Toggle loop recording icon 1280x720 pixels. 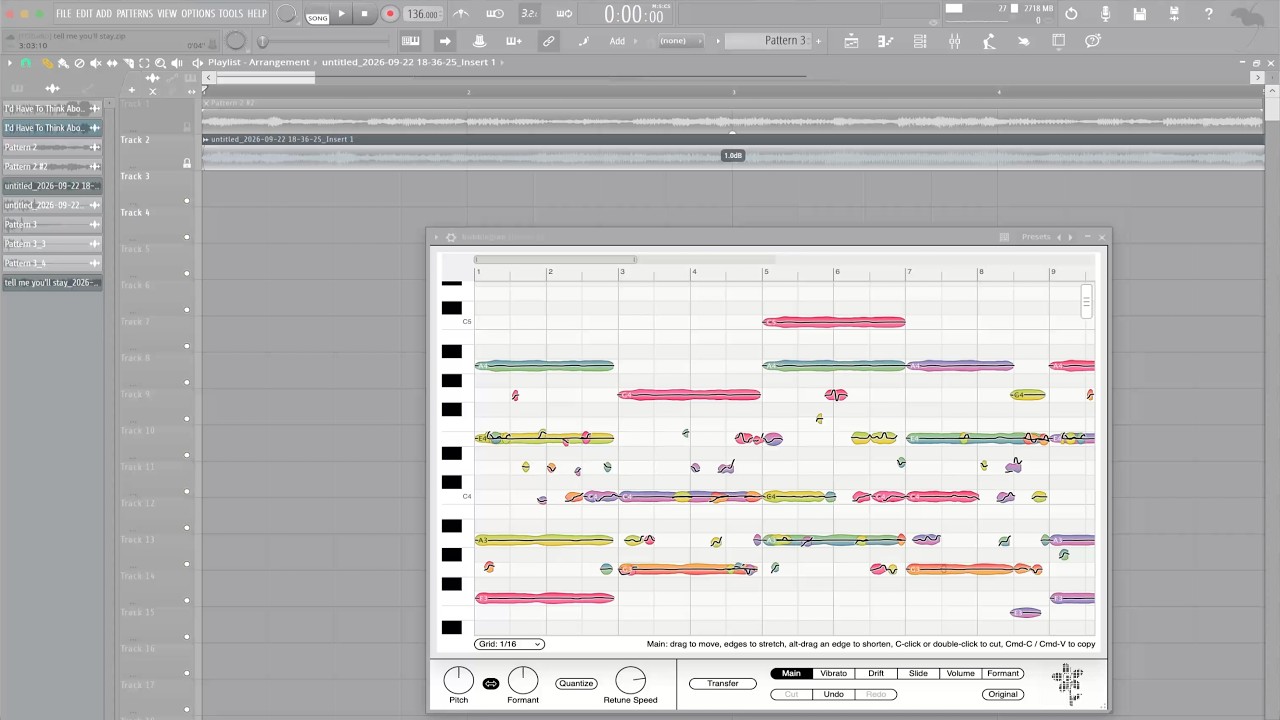click(x=564, y=14)
